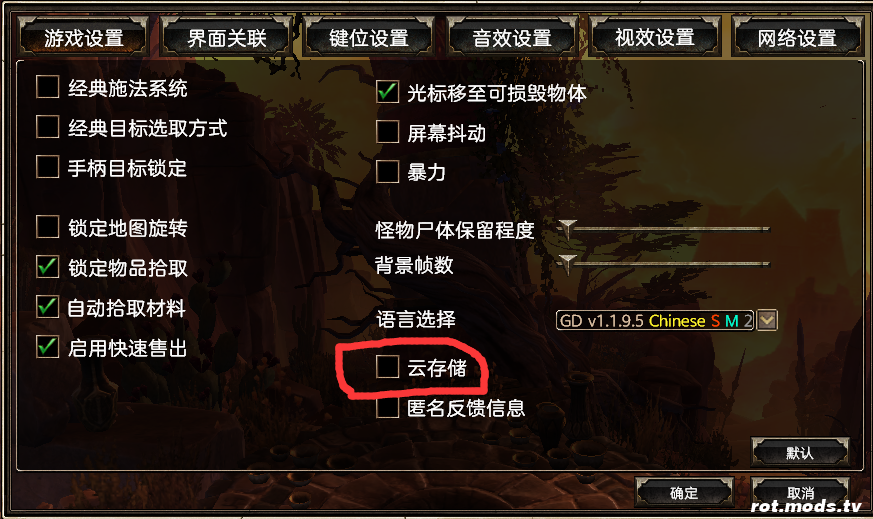The width and height of the screenshot is (873, 519).
Task: Click the 确定 confirm button
Action: pyautogui.click(x=684, y=493)
